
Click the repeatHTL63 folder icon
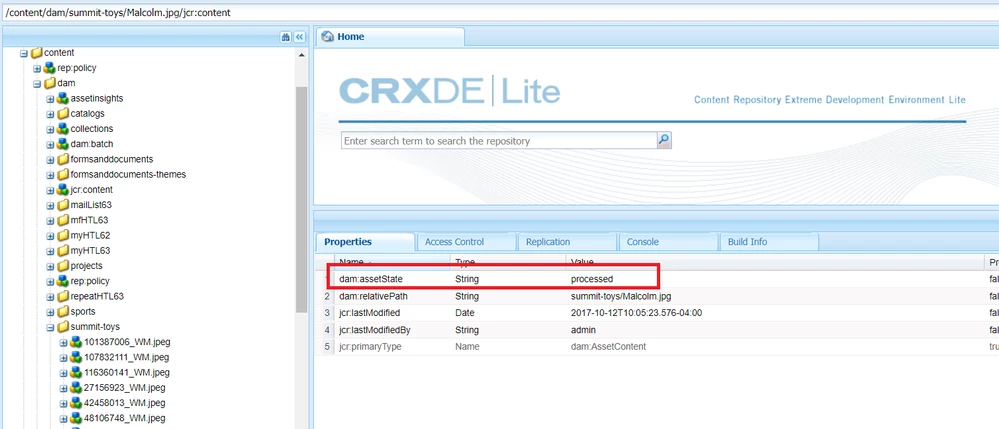pos(62,296)
